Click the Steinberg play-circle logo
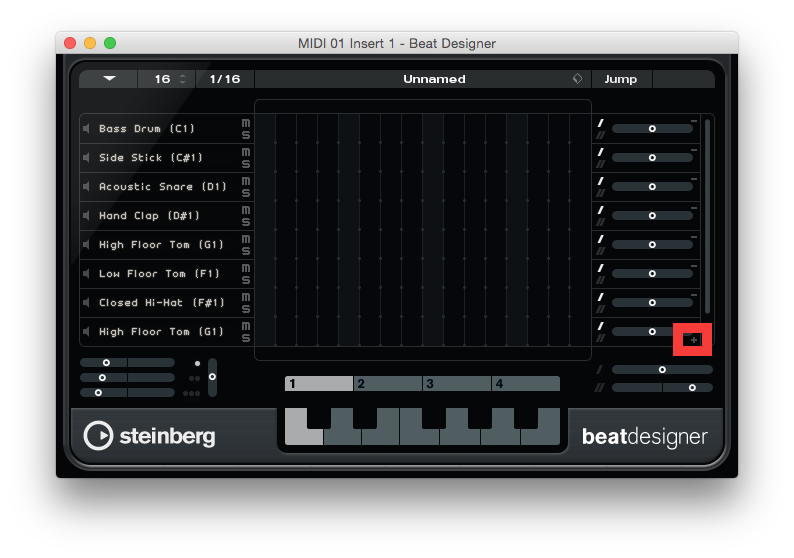This screenshot has width=794, height=558. 98,435
